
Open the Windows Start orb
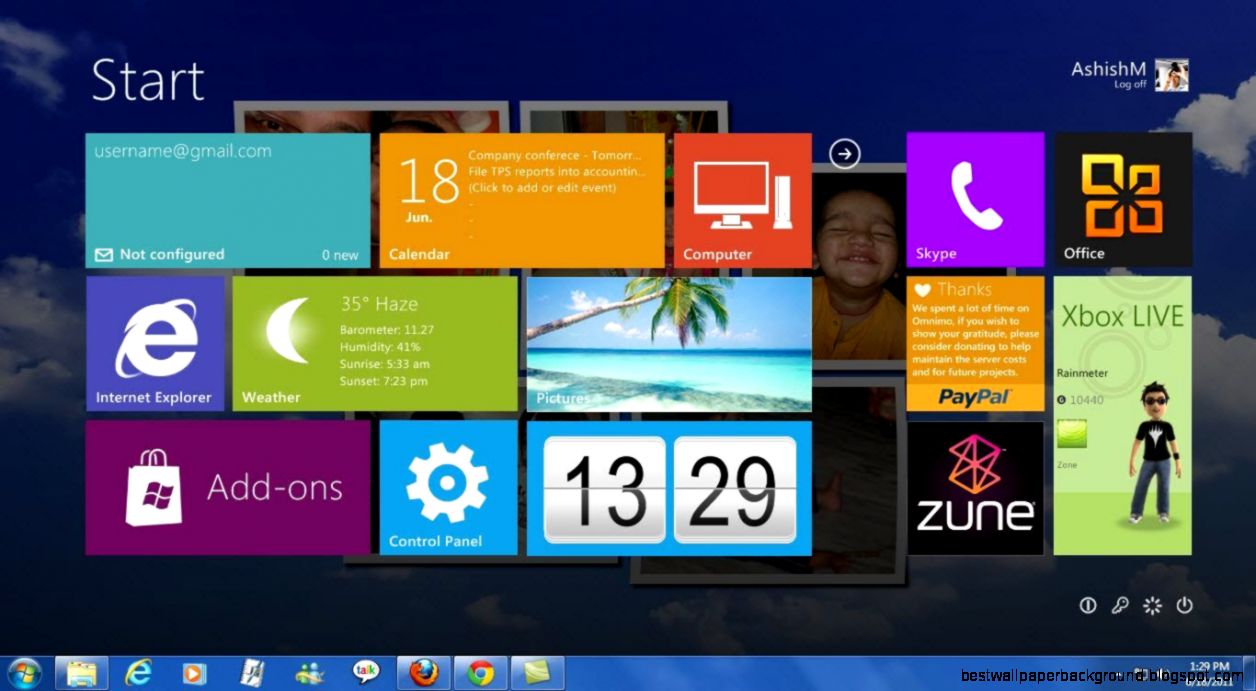[23, 673]
